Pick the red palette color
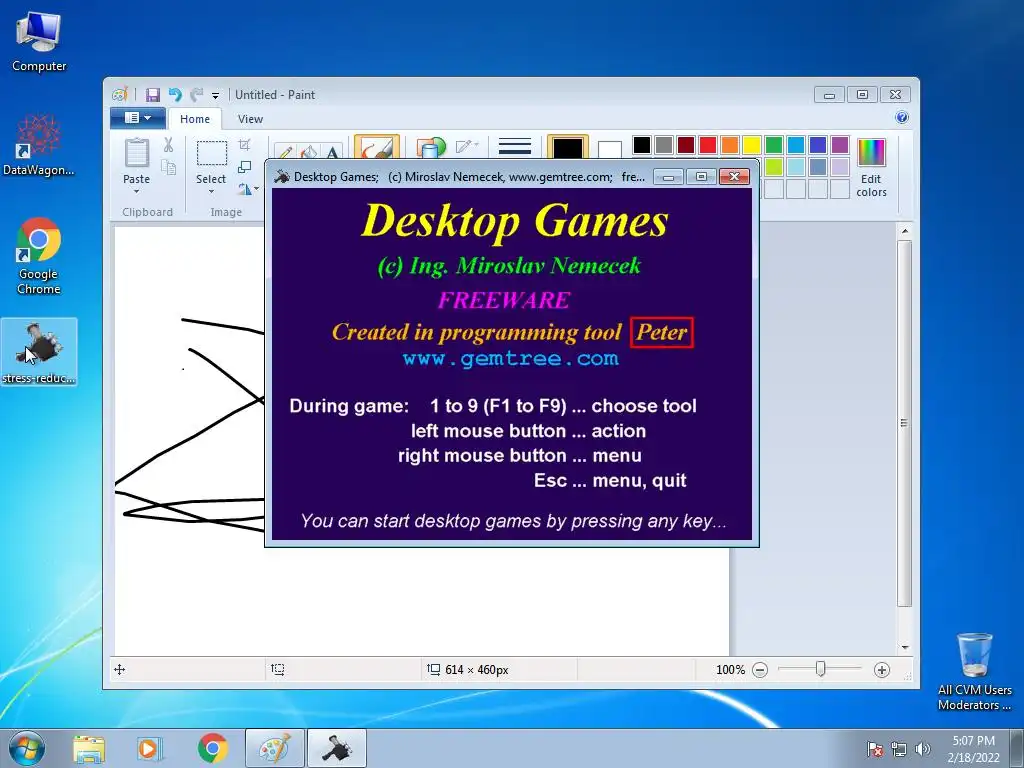 coord(708,145)
